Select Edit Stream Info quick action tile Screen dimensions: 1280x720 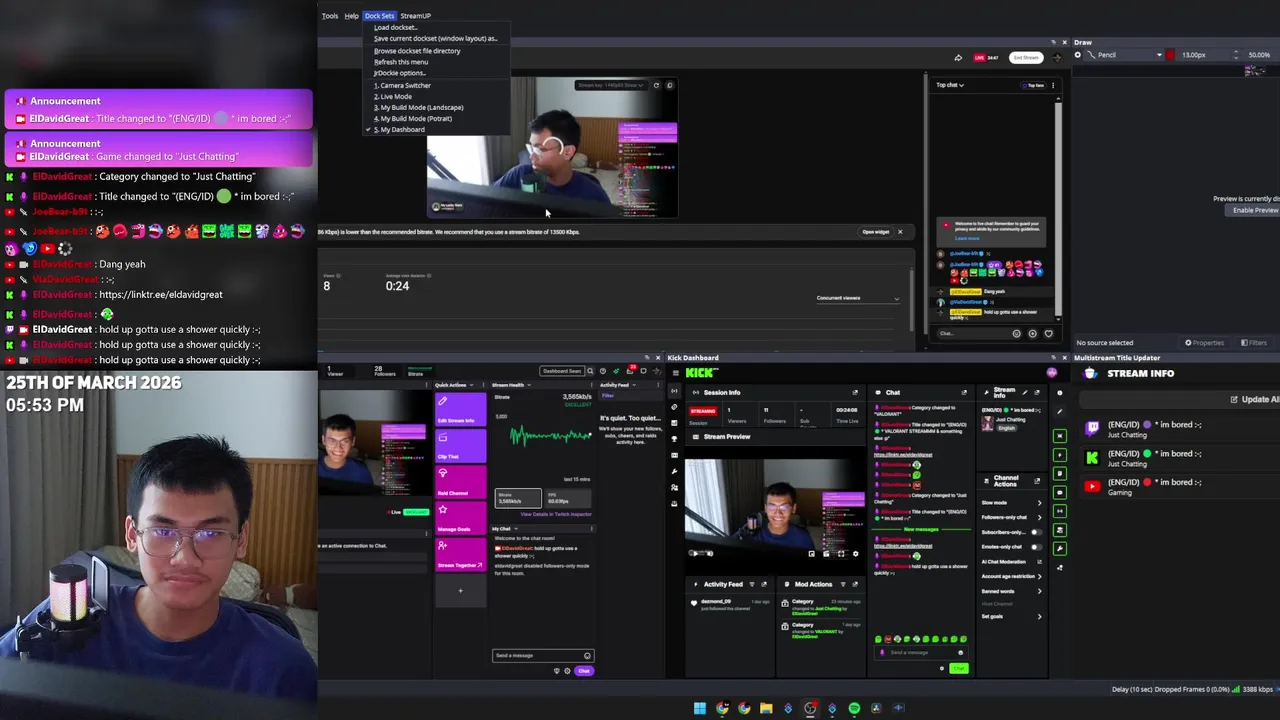point(461,408)
